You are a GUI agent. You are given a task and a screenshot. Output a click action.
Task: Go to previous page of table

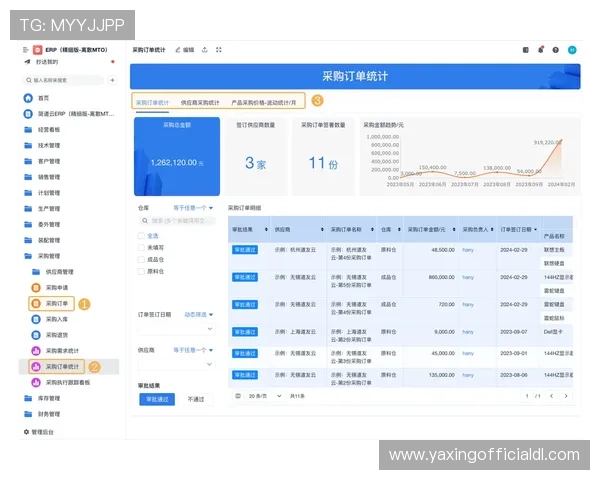[x=551, y=396]
